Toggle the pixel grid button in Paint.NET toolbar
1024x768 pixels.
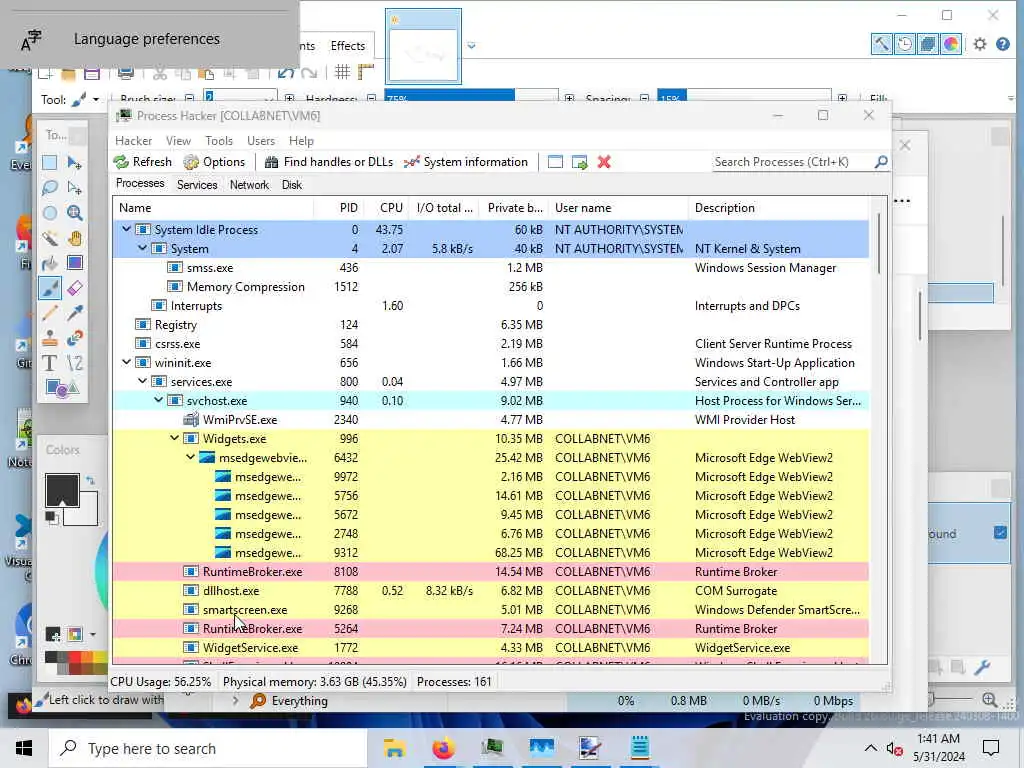point(342,72)
